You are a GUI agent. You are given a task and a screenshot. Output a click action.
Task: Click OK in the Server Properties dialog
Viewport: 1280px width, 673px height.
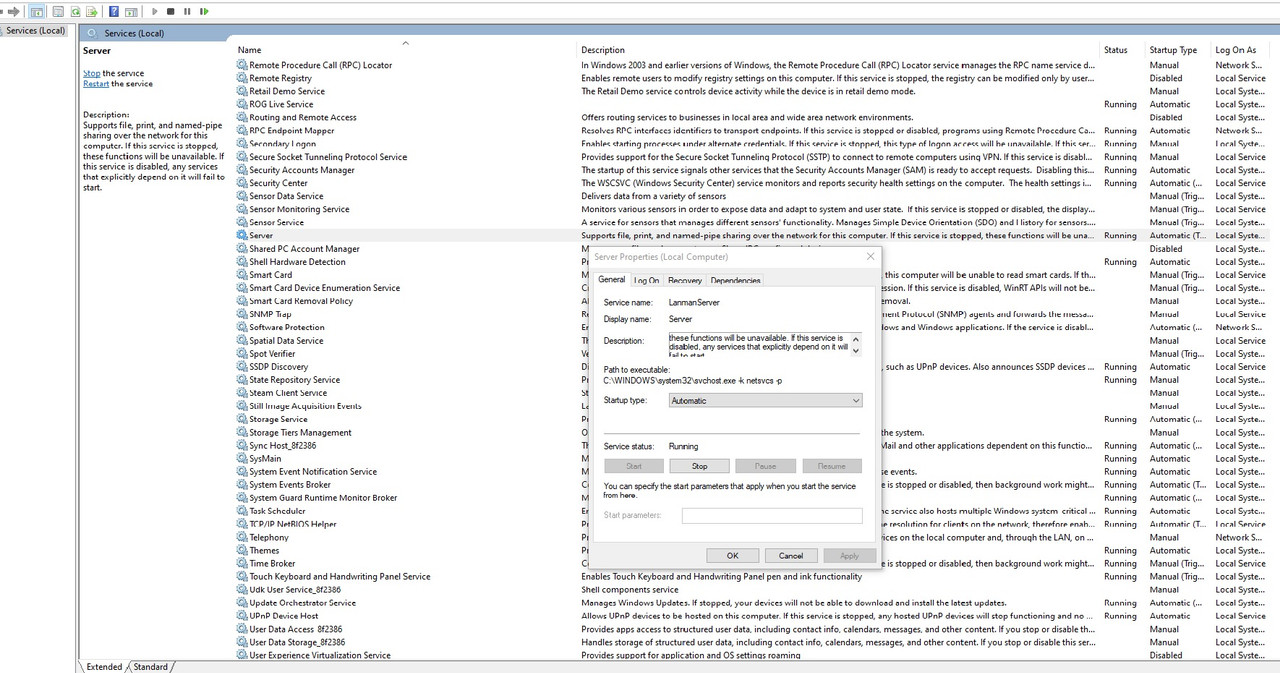733,555
